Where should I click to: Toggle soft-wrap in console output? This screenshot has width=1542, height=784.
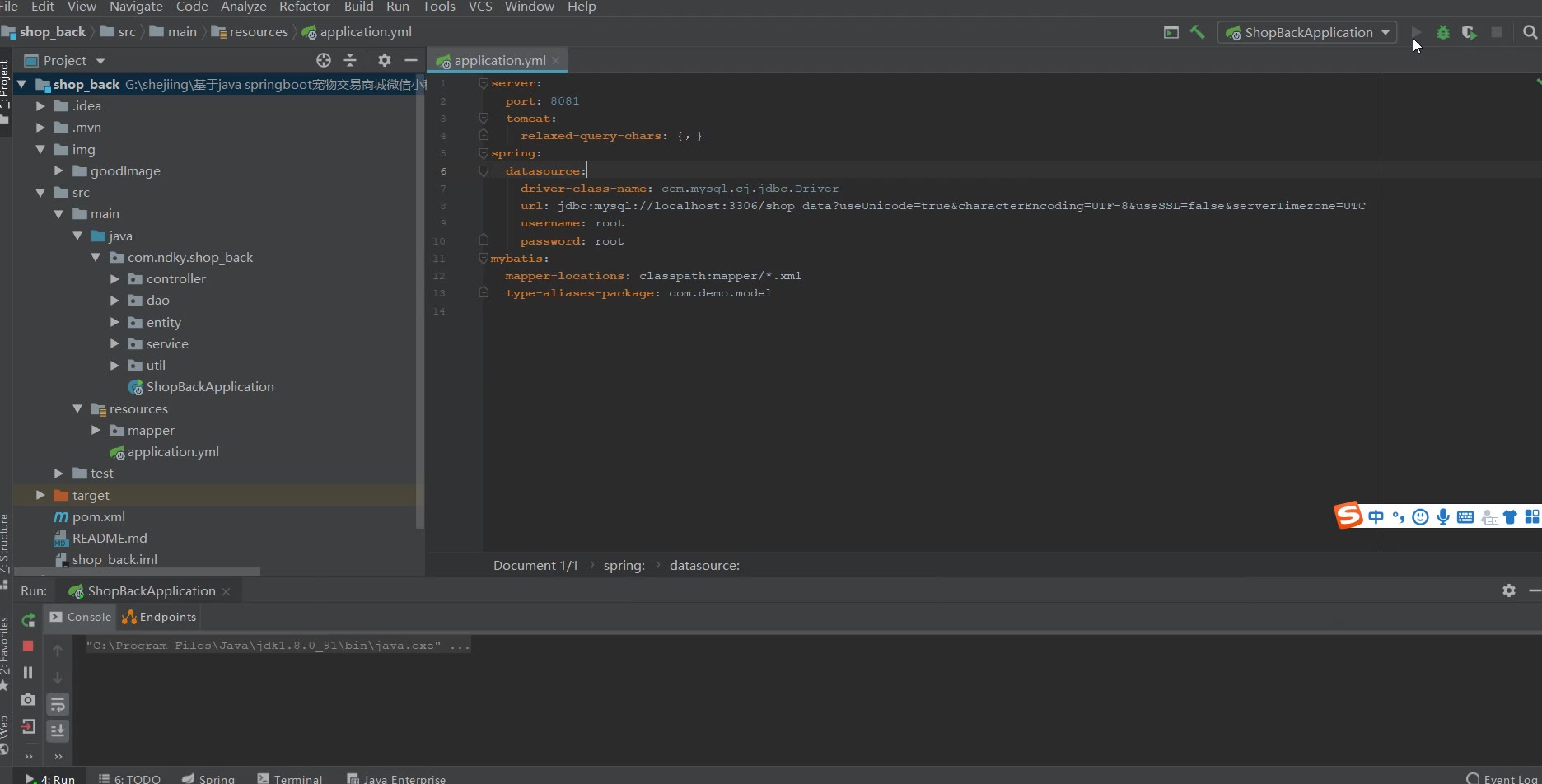[58, 704]
